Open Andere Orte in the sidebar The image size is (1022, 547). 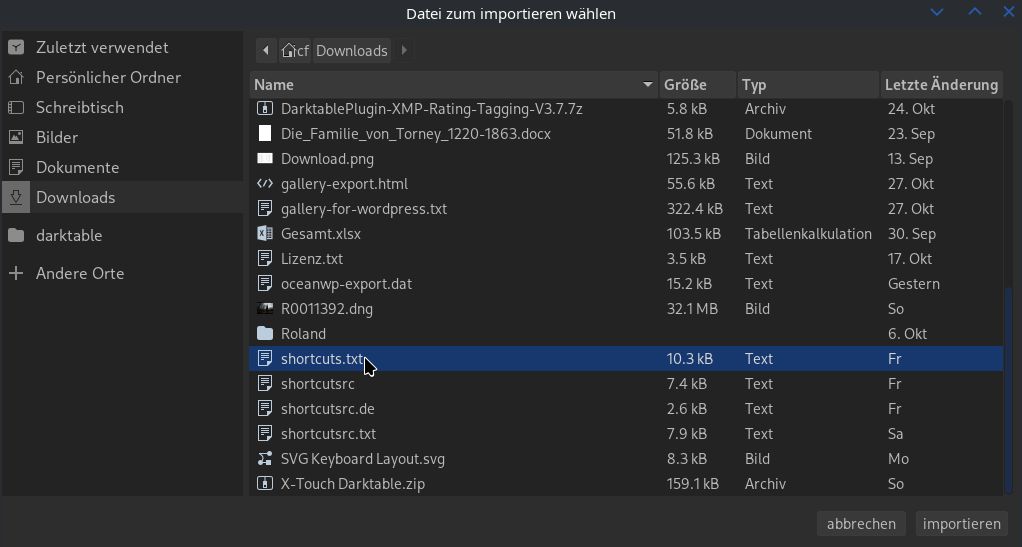click(x=80, y=273)
